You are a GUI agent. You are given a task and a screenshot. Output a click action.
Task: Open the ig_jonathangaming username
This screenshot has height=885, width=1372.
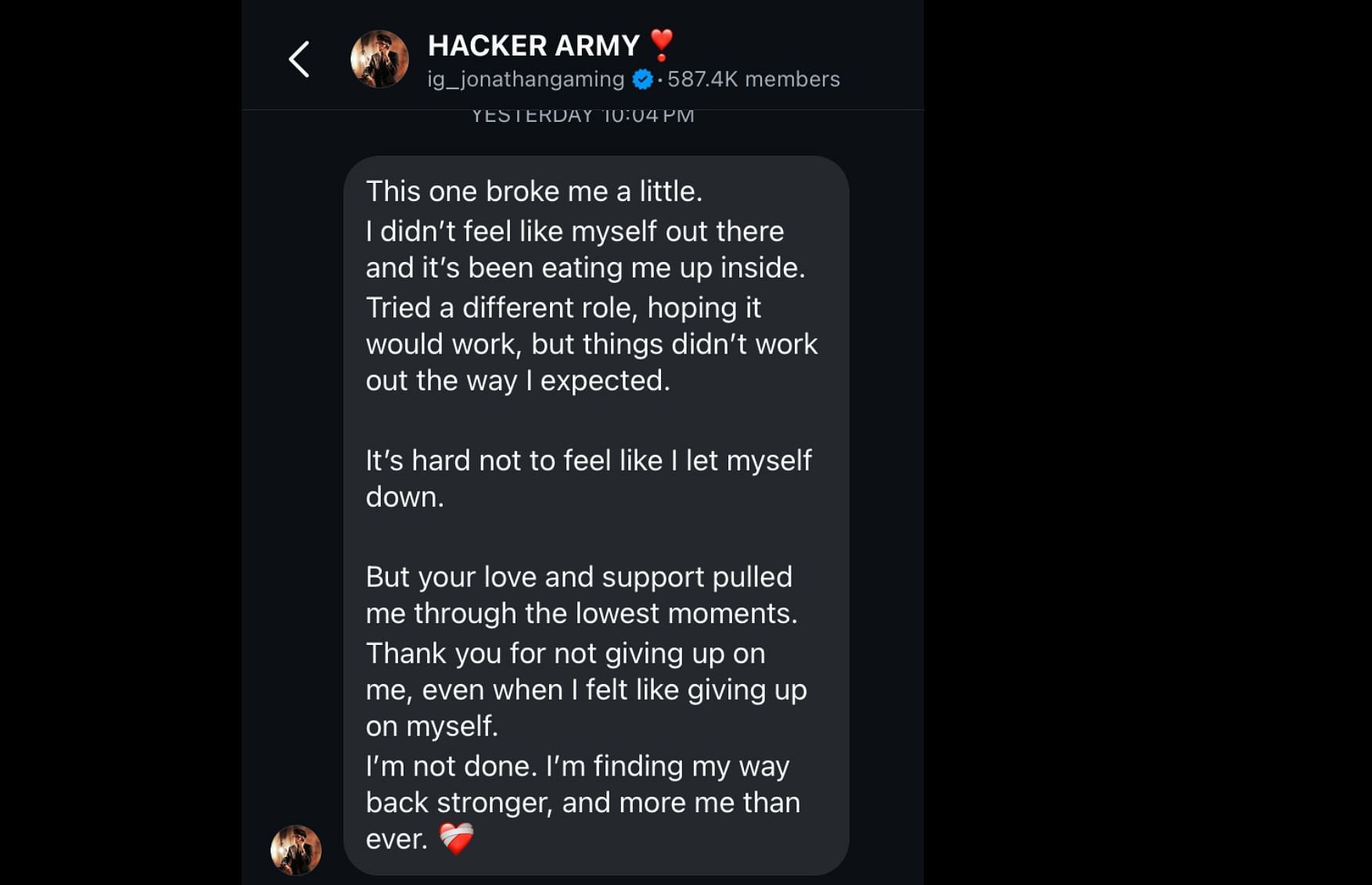526,79
